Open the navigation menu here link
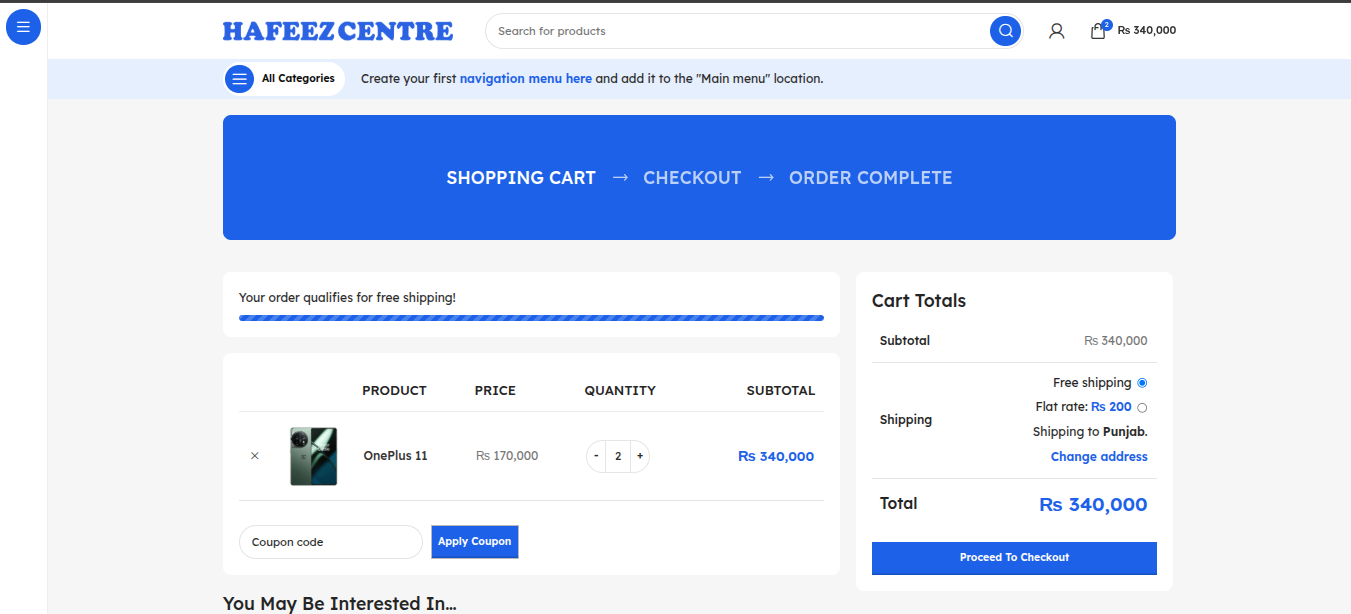 [525, 79]
